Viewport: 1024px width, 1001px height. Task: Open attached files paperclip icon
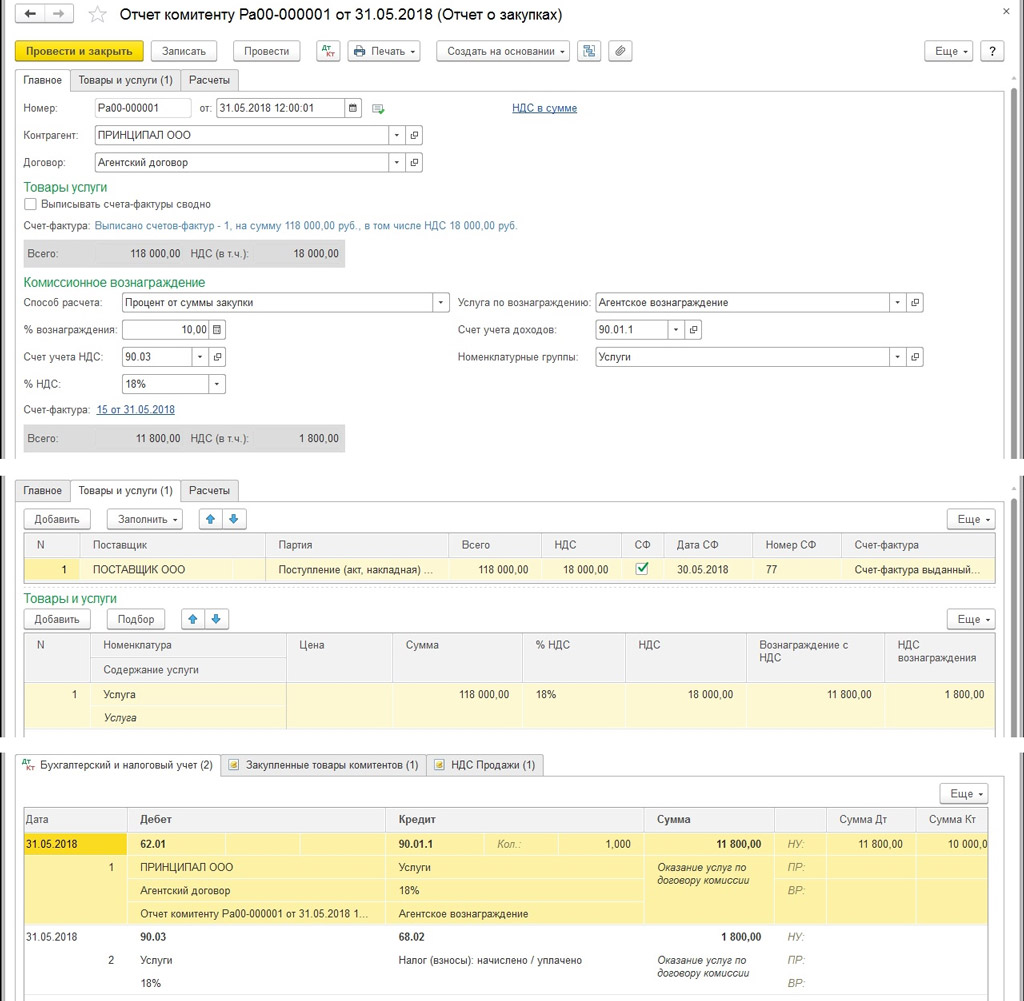point(620,51)
